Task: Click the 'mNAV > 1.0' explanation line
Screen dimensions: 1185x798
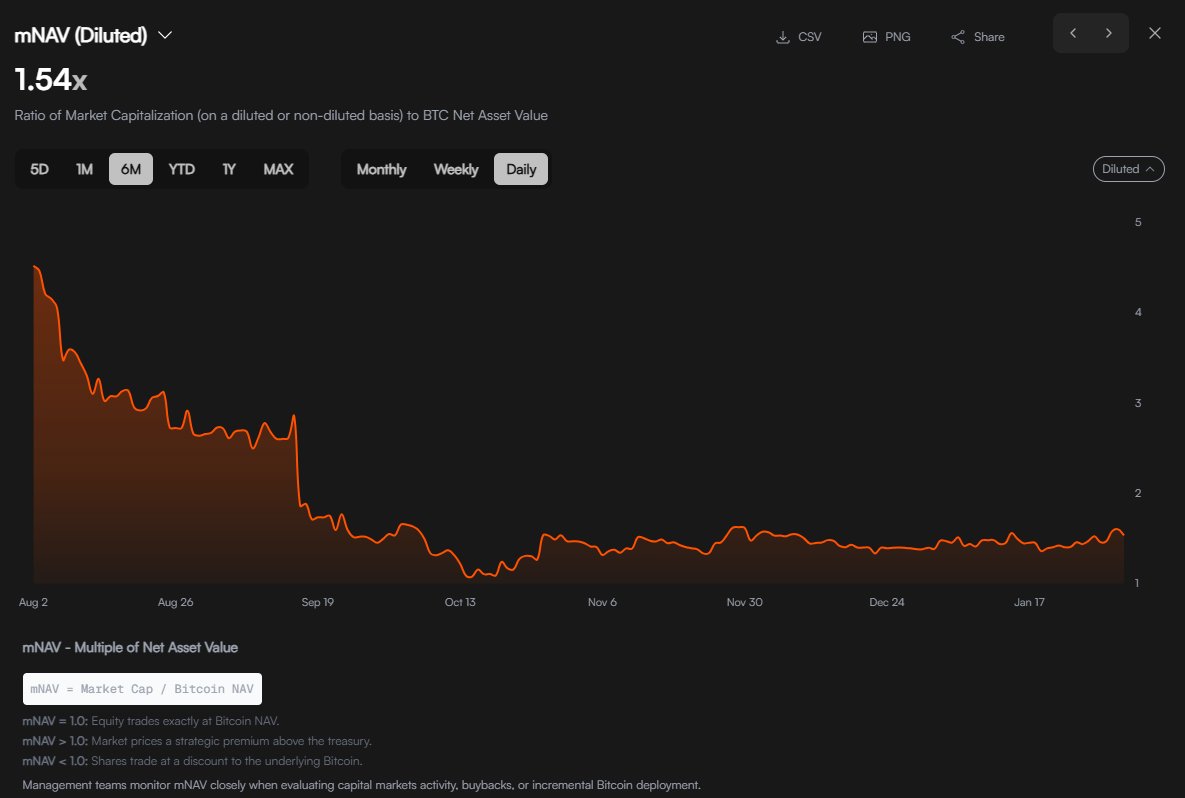Action: [x=196, y=741]
